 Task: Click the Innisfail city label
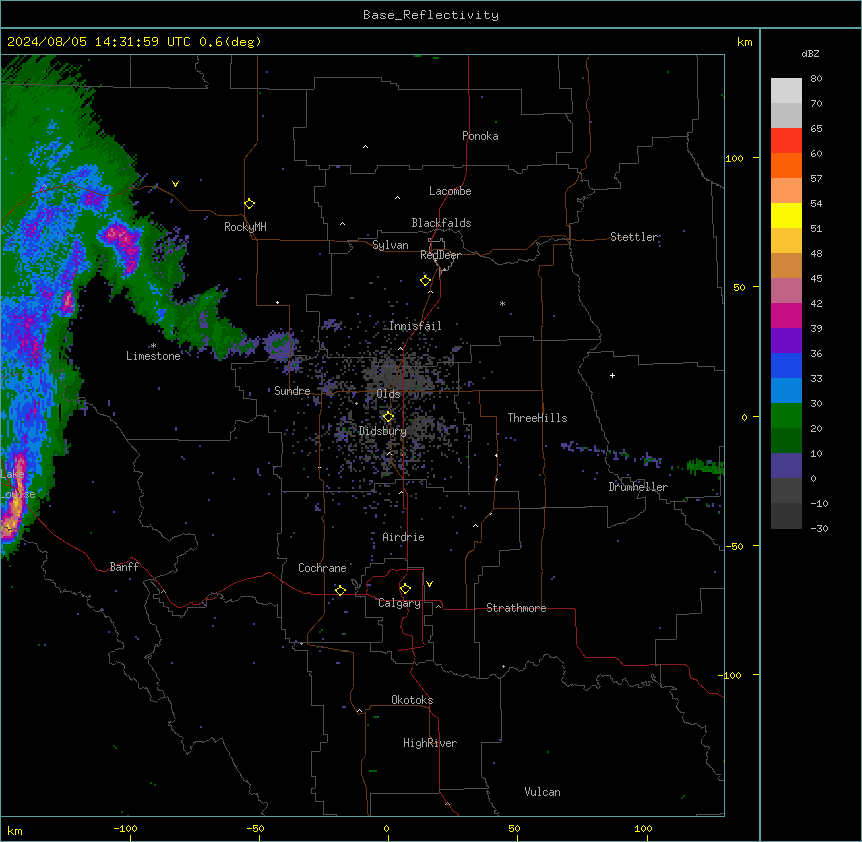[415, 326]
